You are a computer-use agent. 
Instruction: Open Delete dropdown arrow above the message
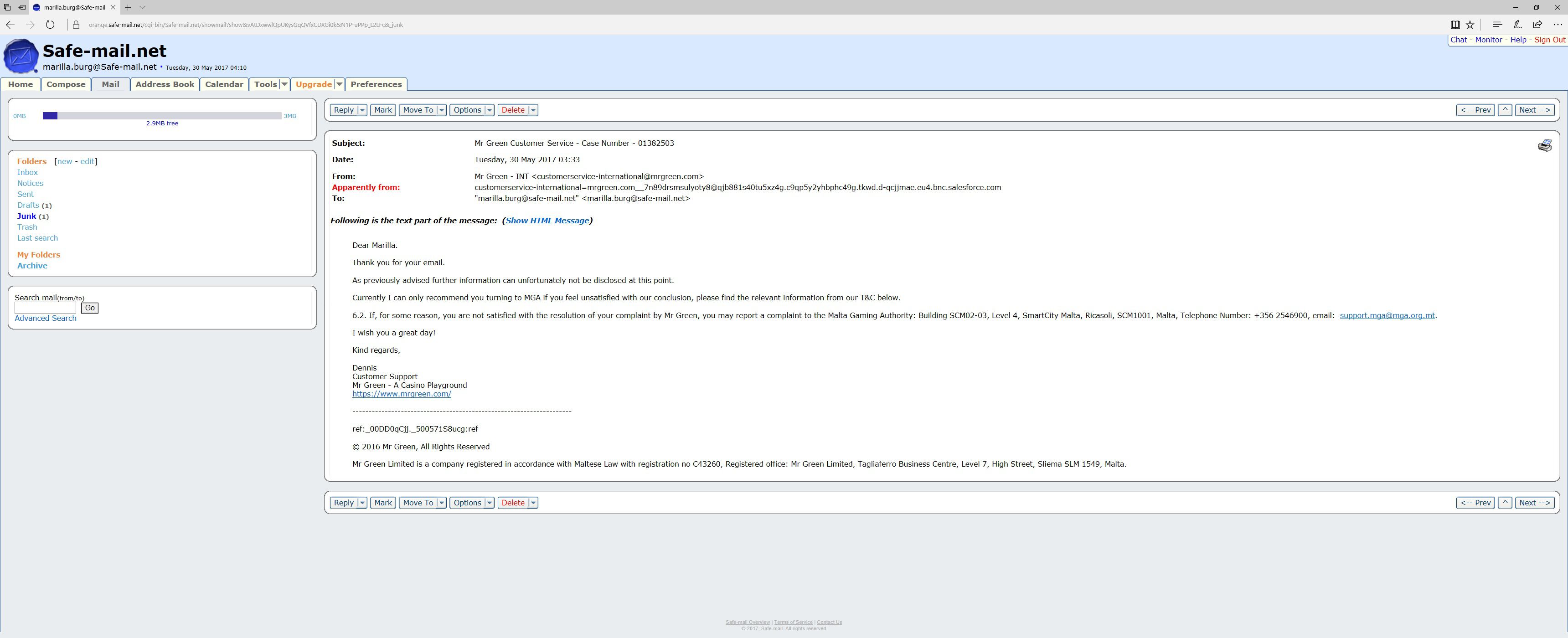(533, 110)
